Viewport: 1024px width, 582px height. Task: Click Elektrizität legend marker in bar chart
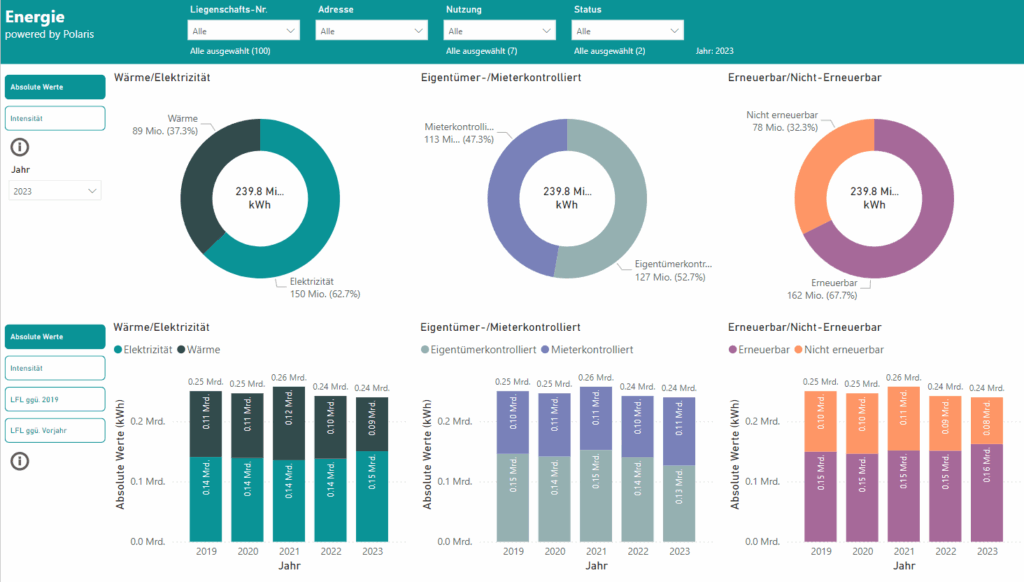120,350
